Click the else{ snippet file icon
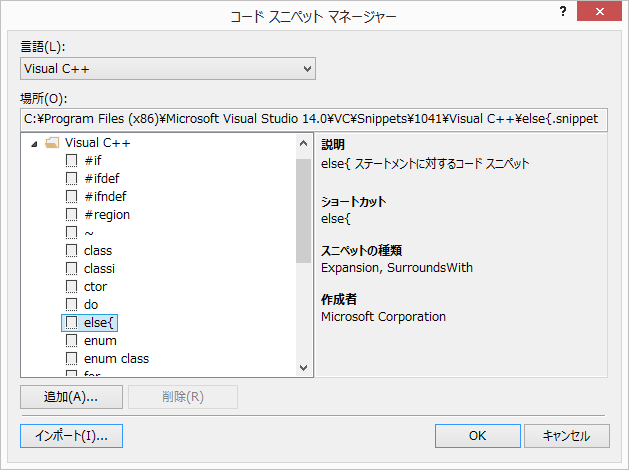This screenshot has height=470, width=629. pyautogui.click(x=71, y=323)
